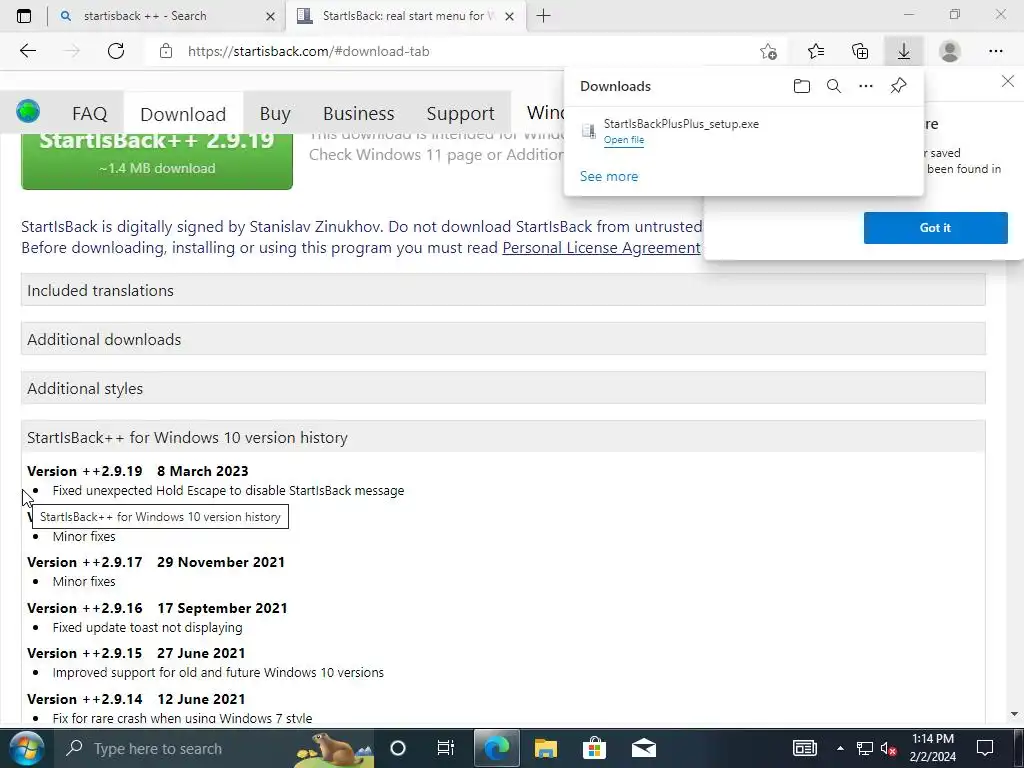The image size is (1024, 768).
Task: Open browser Settings and more menu
Action: click(x=995, y=51)
